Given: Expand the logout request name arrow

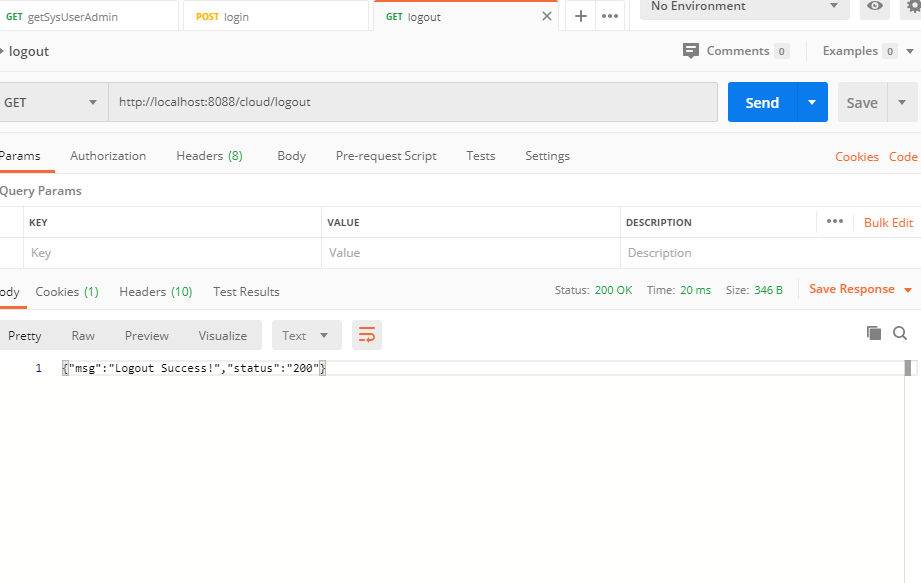Looking at the screenshot, I should point(2,52).
